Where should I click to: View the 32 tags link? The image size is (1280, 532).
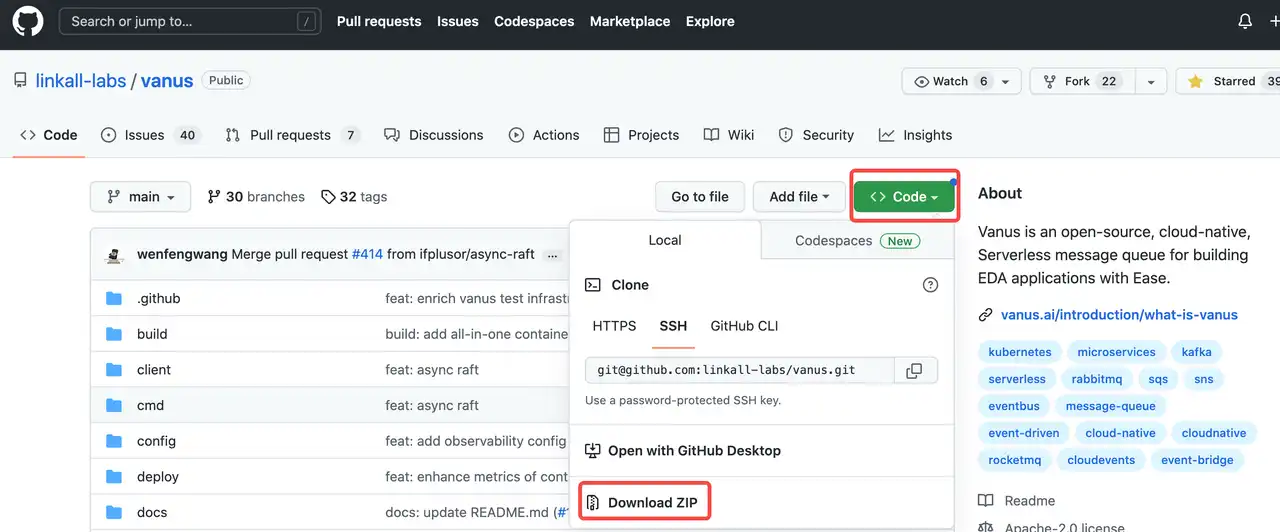pyautogui.click(x=354, y=197)
